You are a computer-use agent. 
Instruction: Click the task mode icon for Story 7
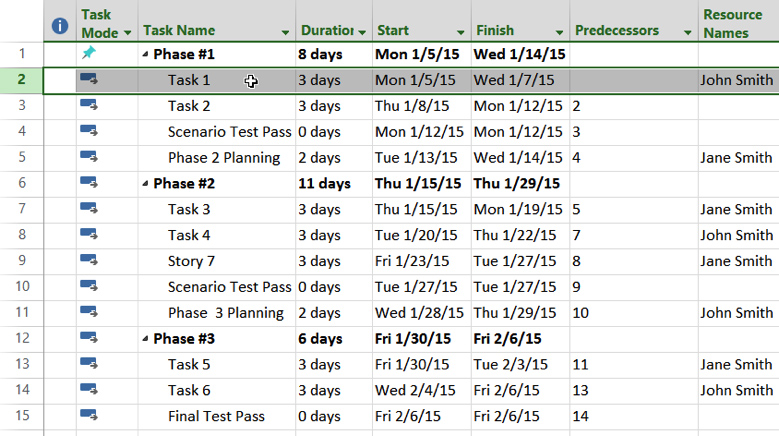89,261
